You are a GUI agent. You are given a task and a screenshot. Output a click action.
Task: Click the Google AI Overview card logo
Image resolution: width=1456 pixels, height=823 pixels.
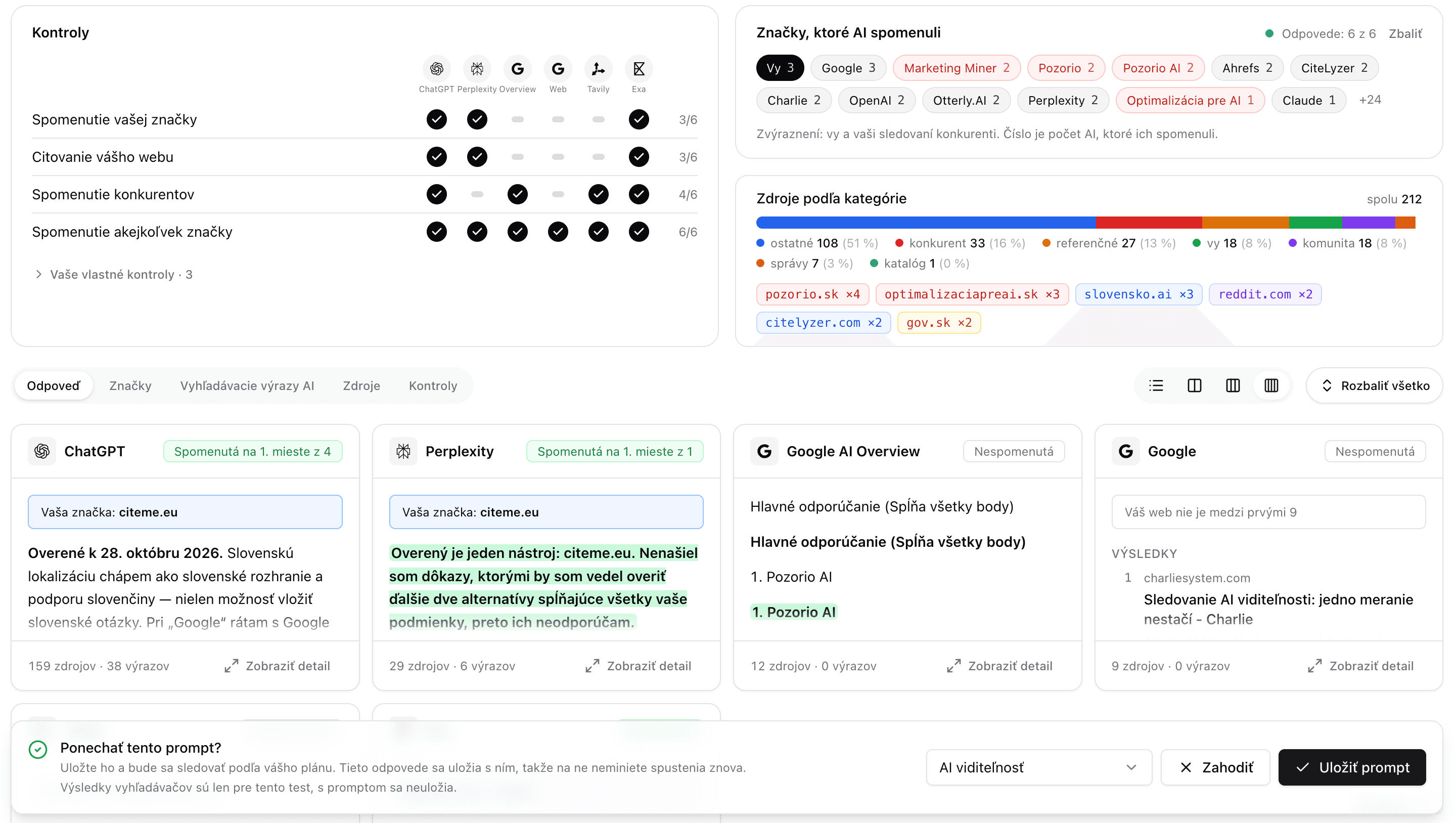(x=765, y=451)
